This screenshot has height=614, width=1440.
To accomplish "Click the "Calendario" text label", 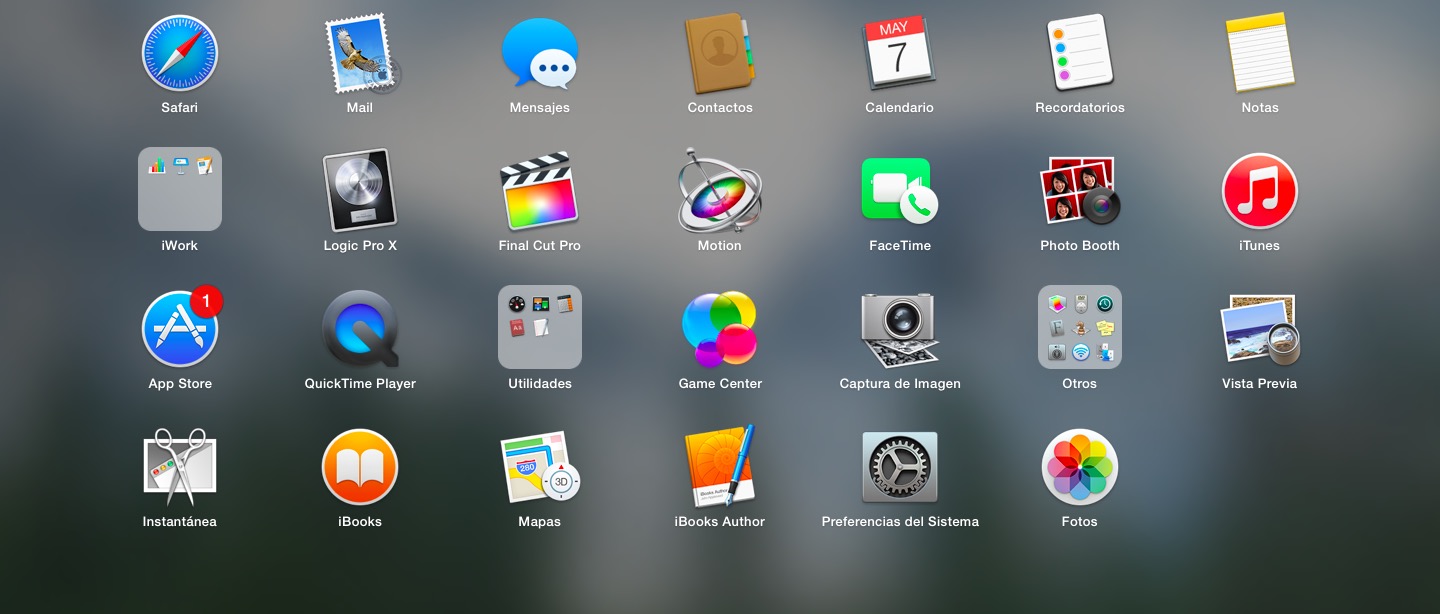I will tap(900, 108).
